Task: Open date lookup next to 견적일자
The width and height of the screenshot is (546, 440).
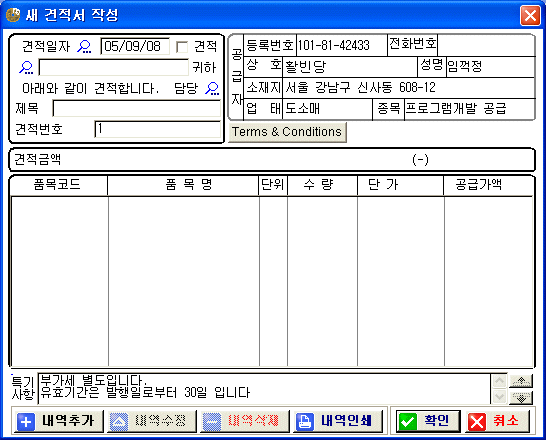Action: point(84,46)
